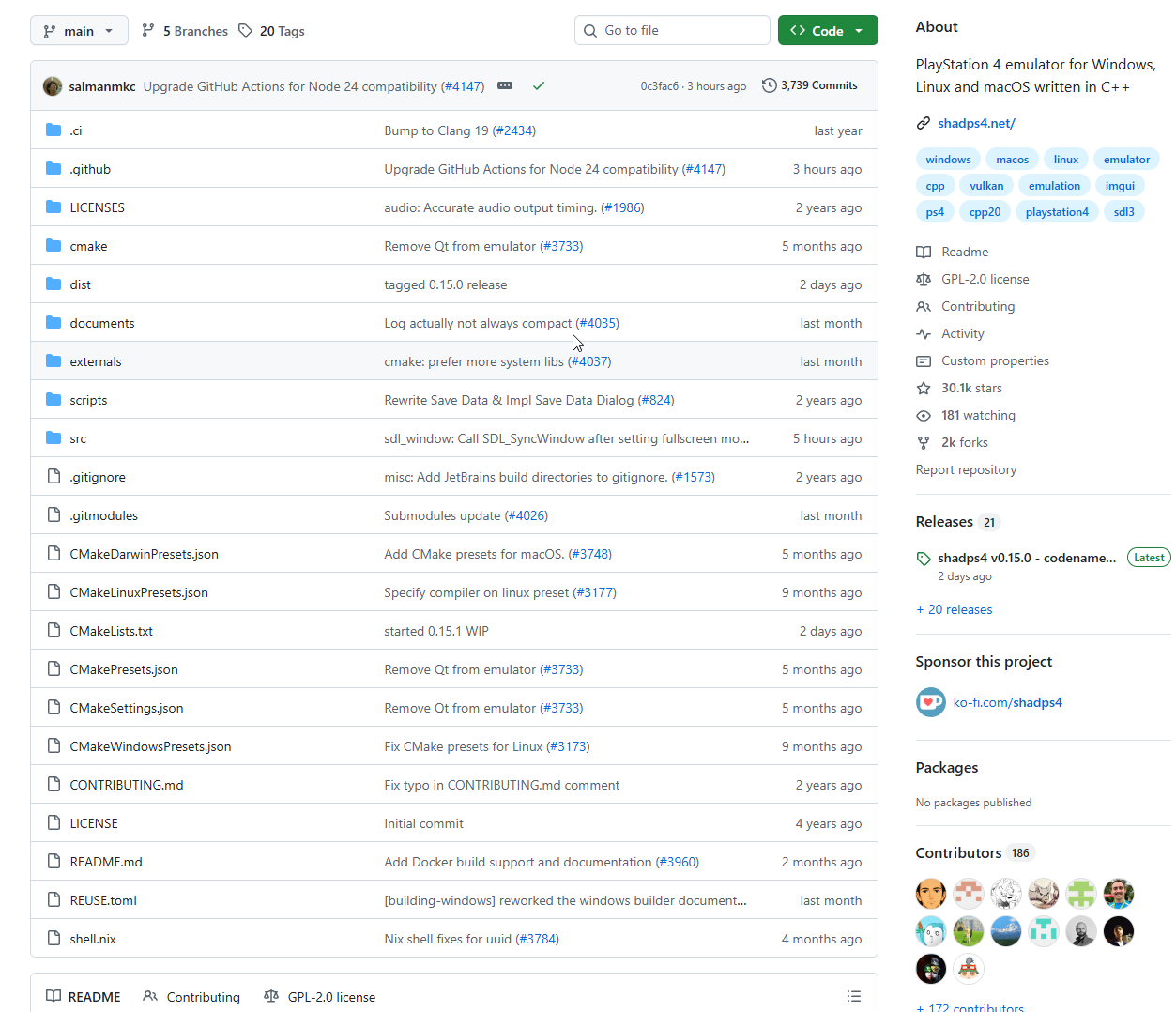Visit shadps4.net website link
This screenshot has height=1012, width=1176.
click(x=976, y=123)
